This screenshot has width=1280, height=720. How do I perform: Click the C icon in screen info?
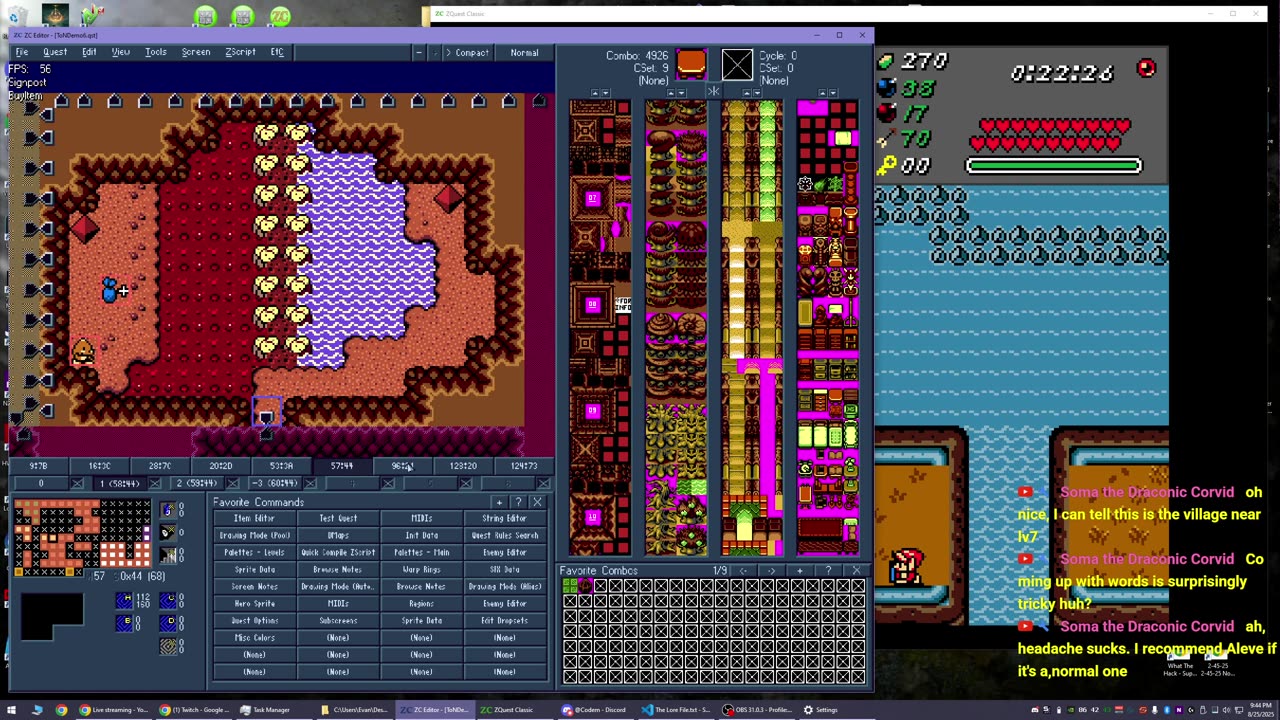coord(168,600)
